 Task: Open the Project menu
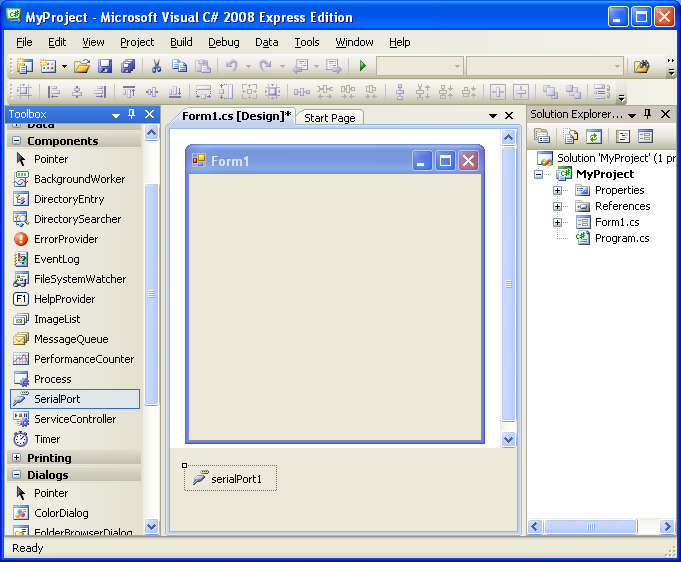[137, 42]
